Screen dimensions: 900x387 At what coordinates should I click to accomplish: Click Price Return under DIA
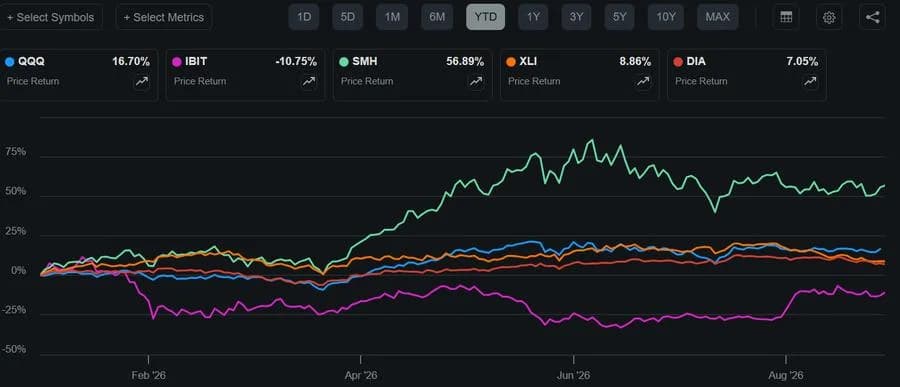click(x=701, y=82)
